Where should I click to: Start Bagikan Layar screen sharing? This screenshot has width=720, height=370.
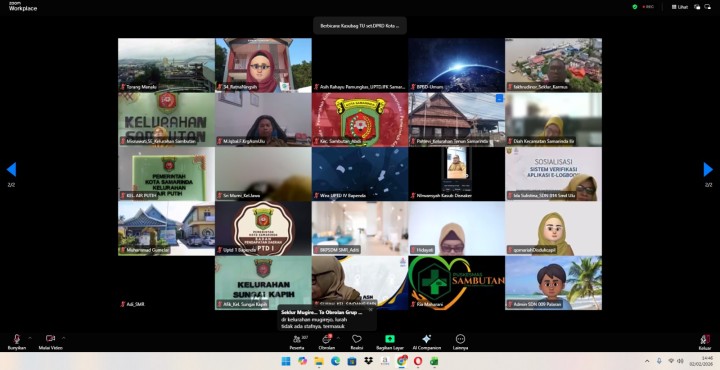(390, 342)
